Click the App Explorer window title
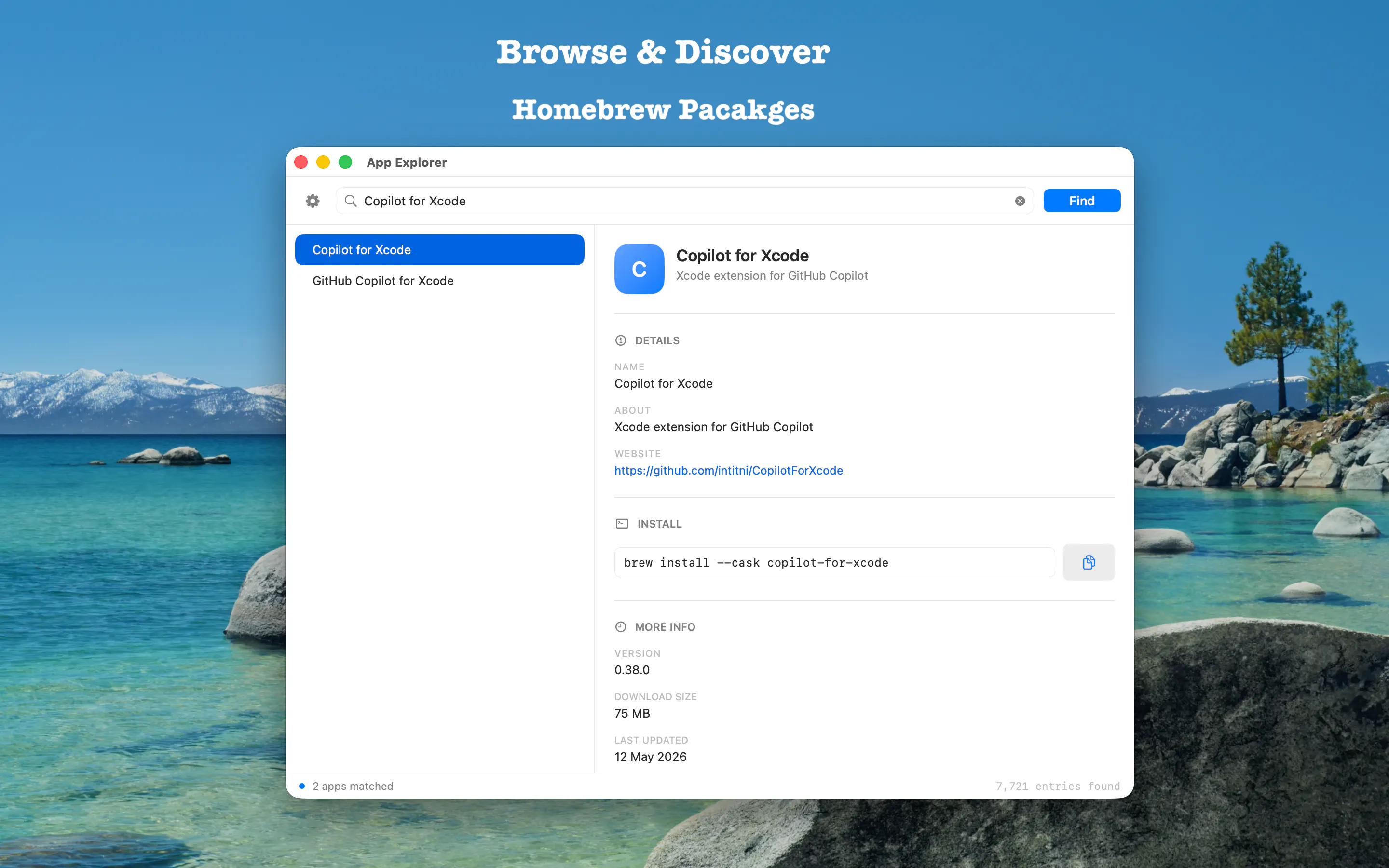Screen dimensions: 1389x868 coord(407,163)
